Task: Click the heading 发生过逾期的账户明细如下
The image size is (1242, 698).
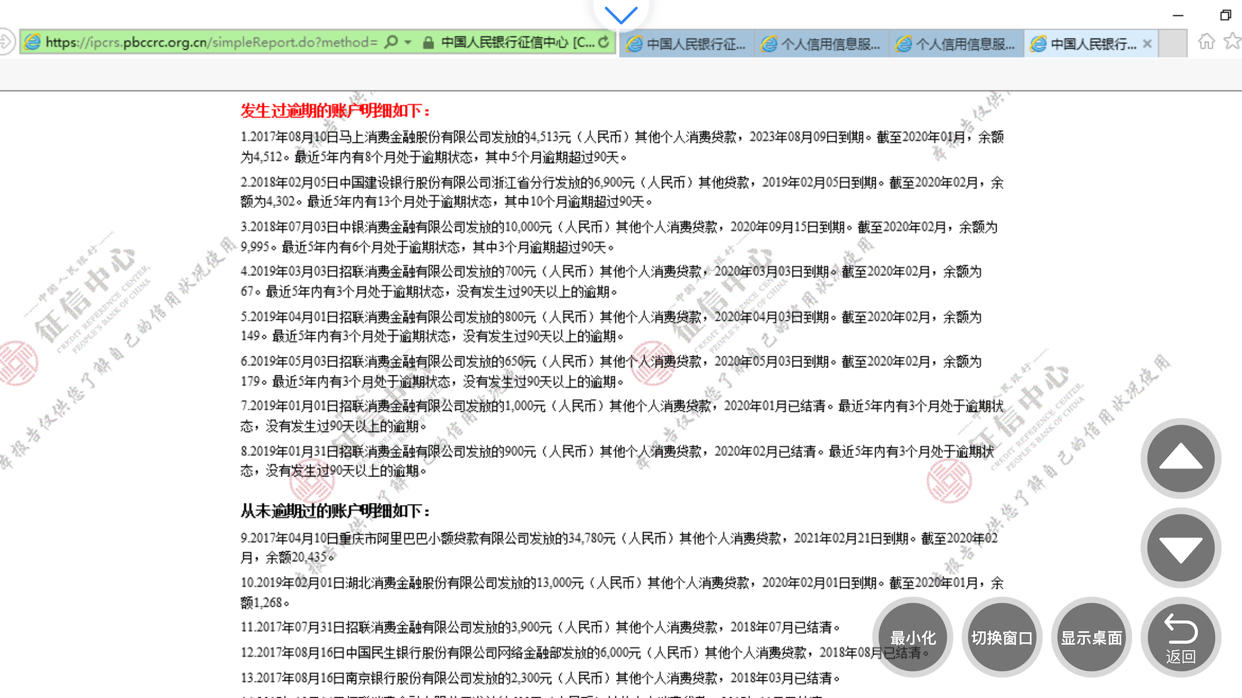Action: [336, 111]
